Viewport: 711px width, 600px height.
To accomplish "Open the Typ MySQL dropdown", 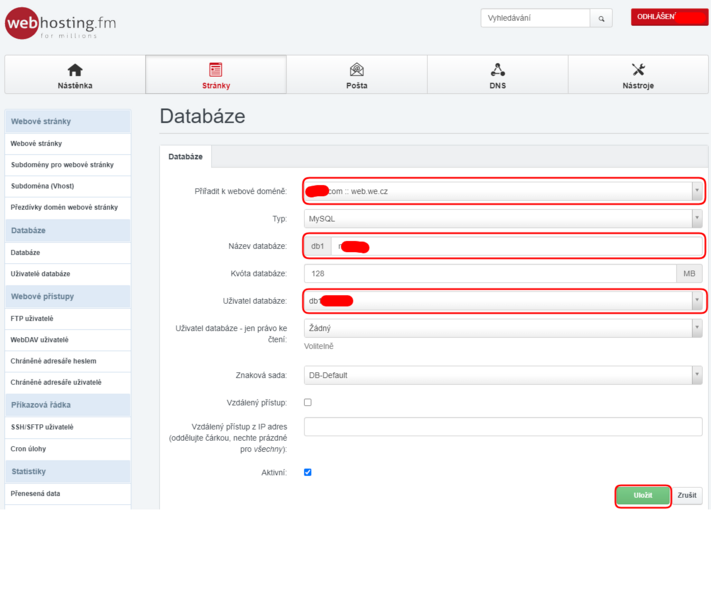I will pos(503,219).
